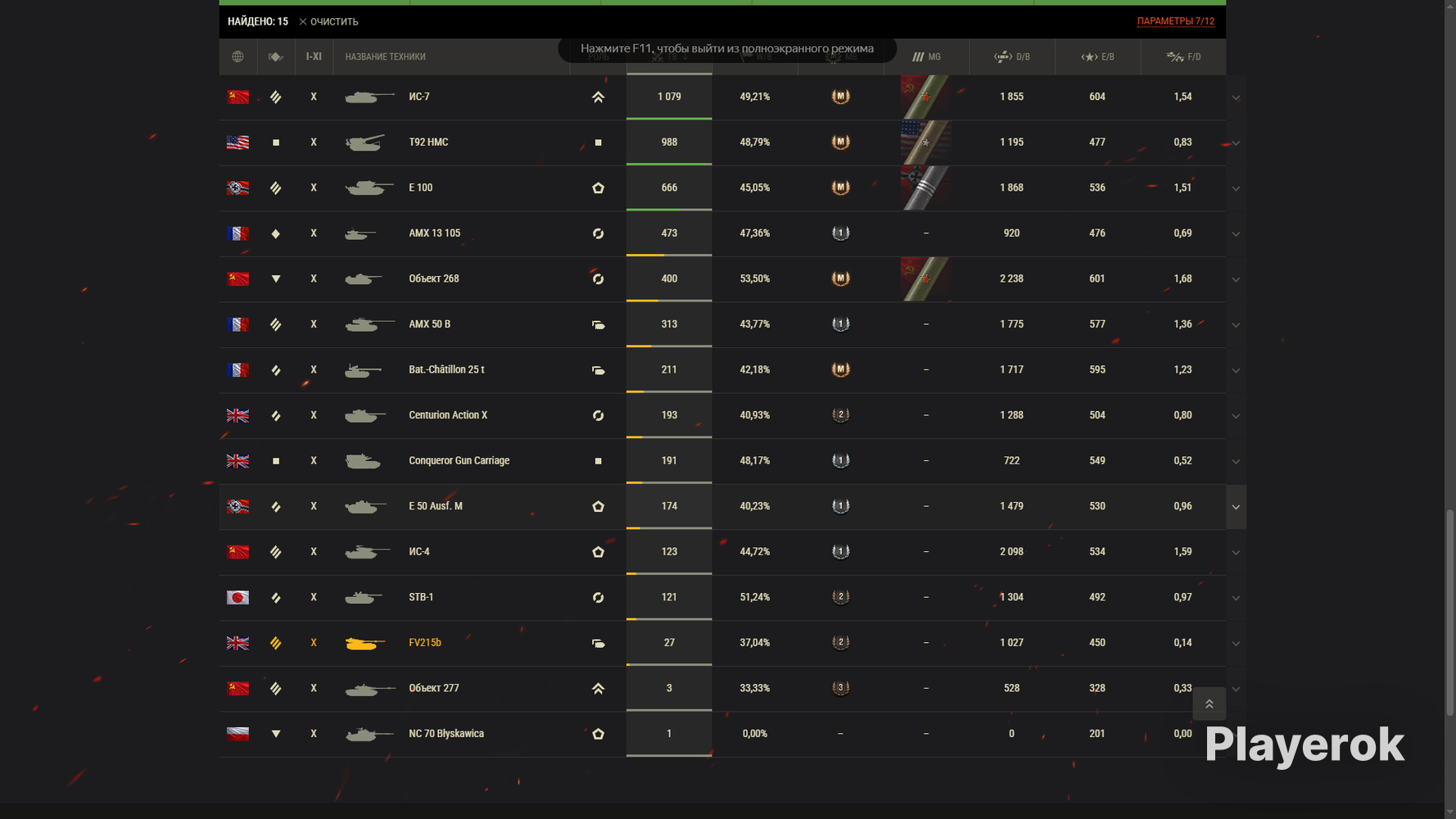
Task: Open the FV215b vehicle name link
Action: pos(425,643)
